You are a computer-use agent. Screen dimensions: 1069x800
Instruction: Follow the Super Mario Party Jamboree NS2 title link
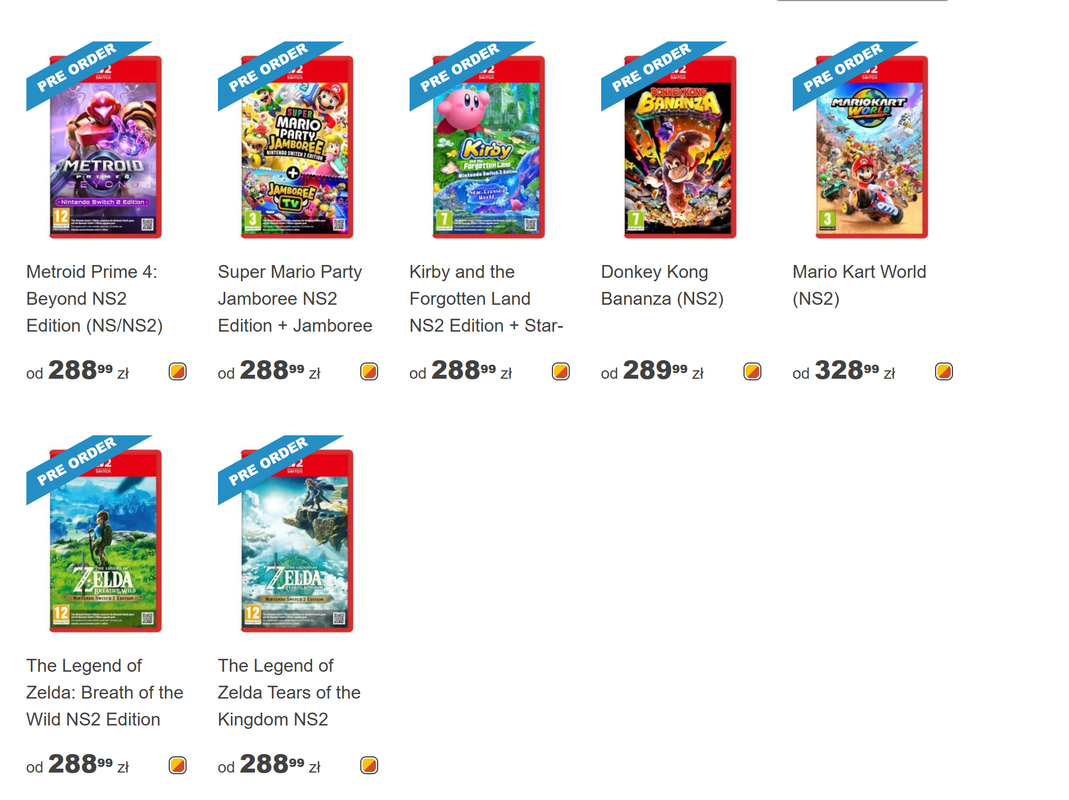point(295,299)
